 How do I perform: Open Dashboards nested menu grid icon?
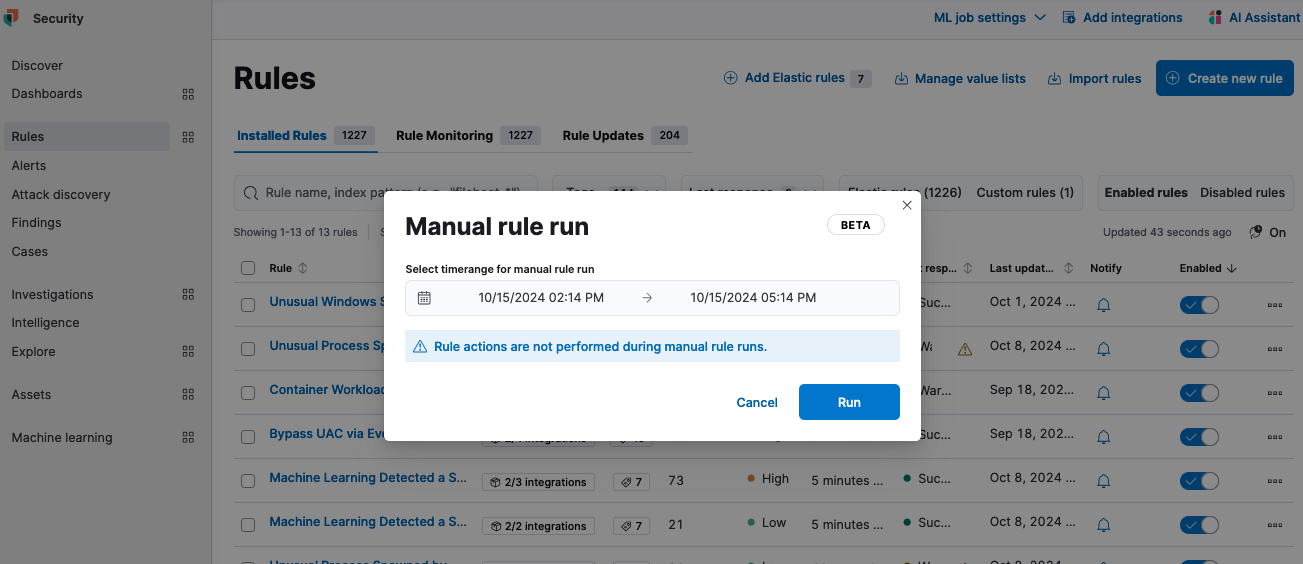pos(188,94)
